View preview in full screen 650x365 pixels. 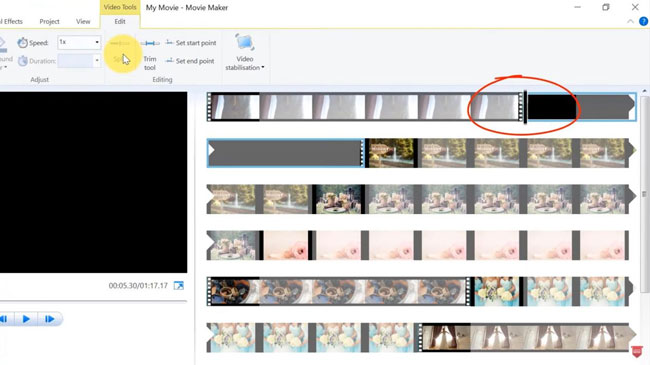click(x=179, y=285)
